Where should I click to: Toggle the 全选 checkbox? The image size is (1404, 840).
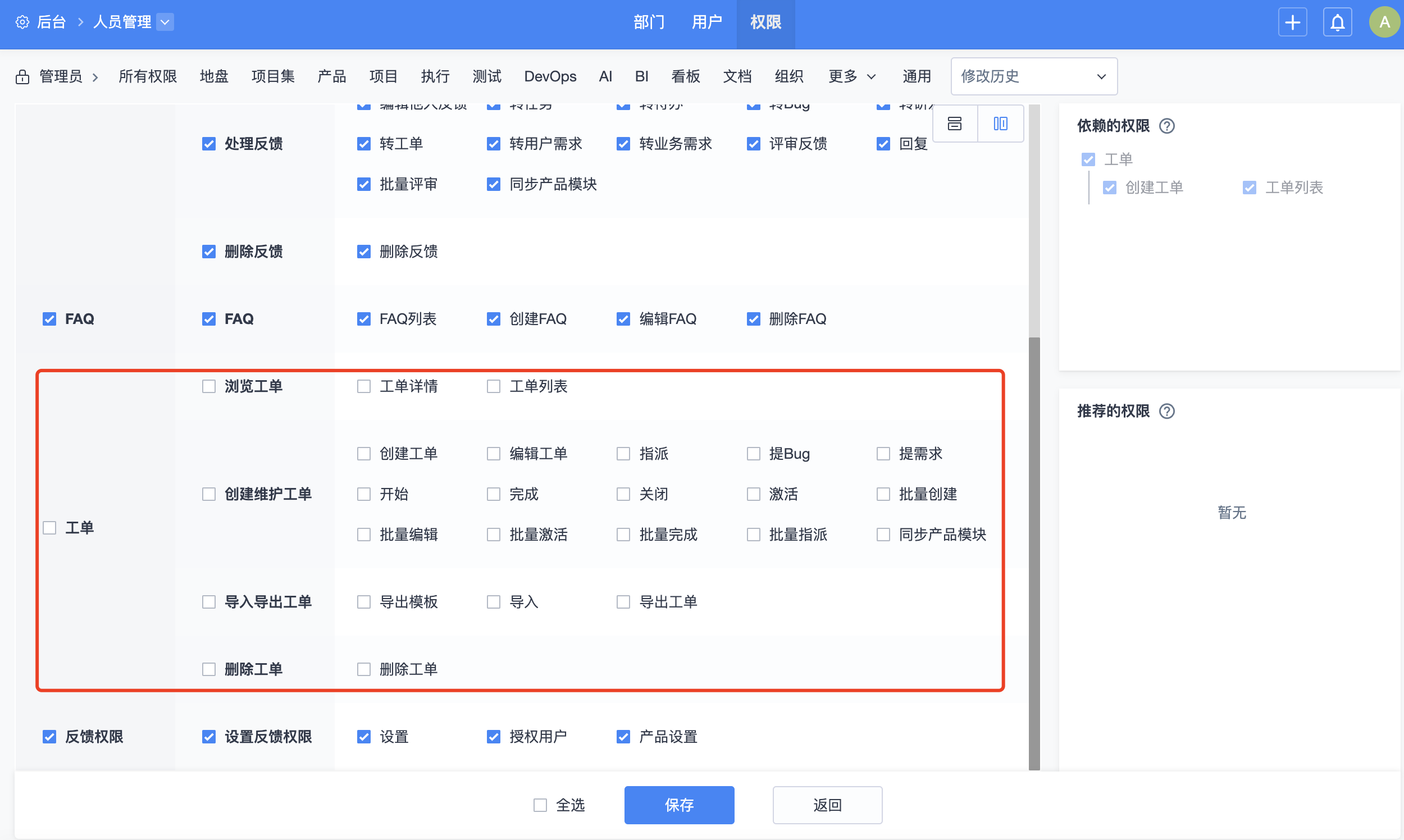540,805
